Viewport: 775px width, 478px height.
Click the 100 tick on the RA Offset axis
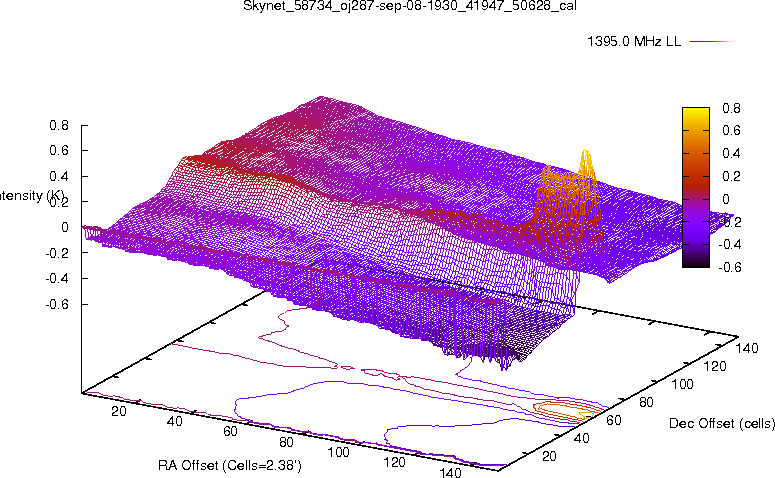339,452
